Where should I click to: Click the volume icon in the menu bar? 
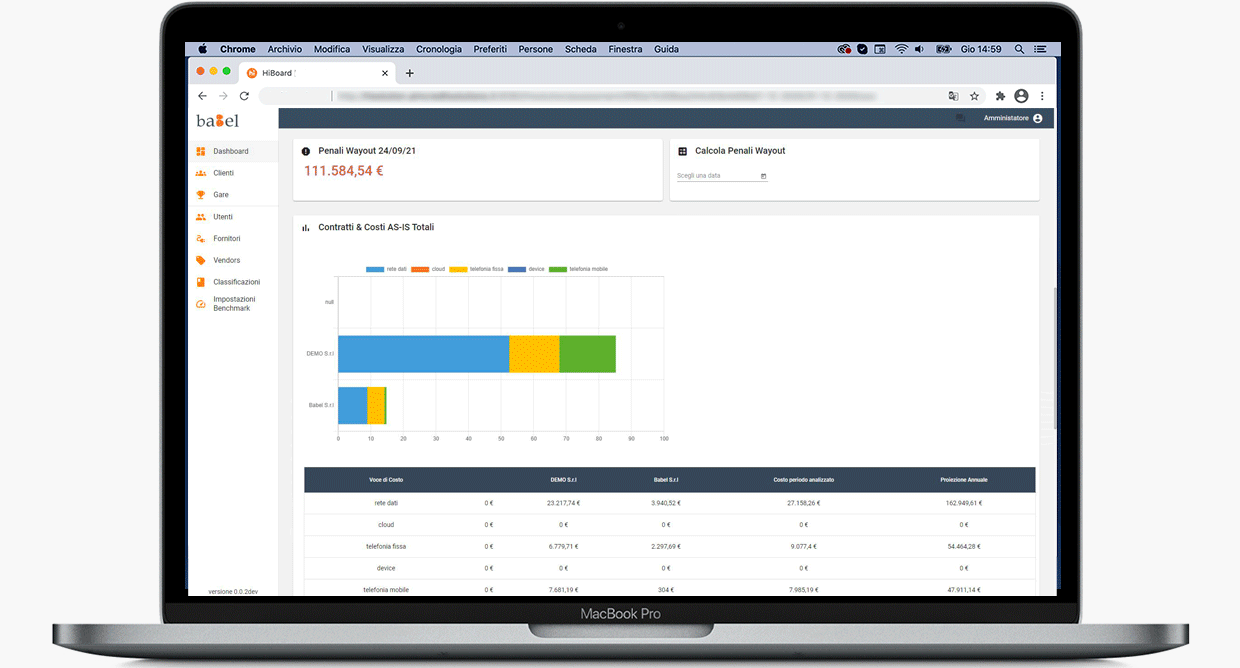click(x=921, y=49)
